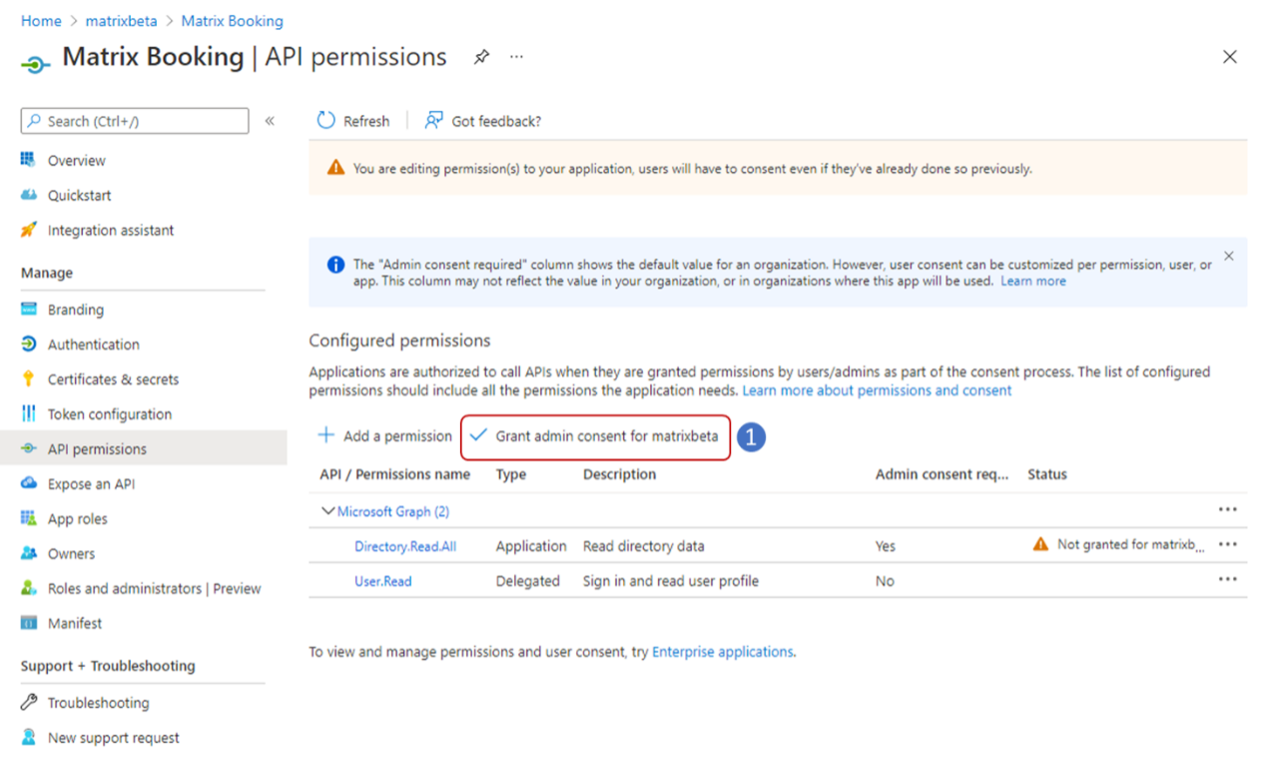
Task: Open the ellipsis menu beside page title
Action: pyautogui.click(x=516, y=57)
